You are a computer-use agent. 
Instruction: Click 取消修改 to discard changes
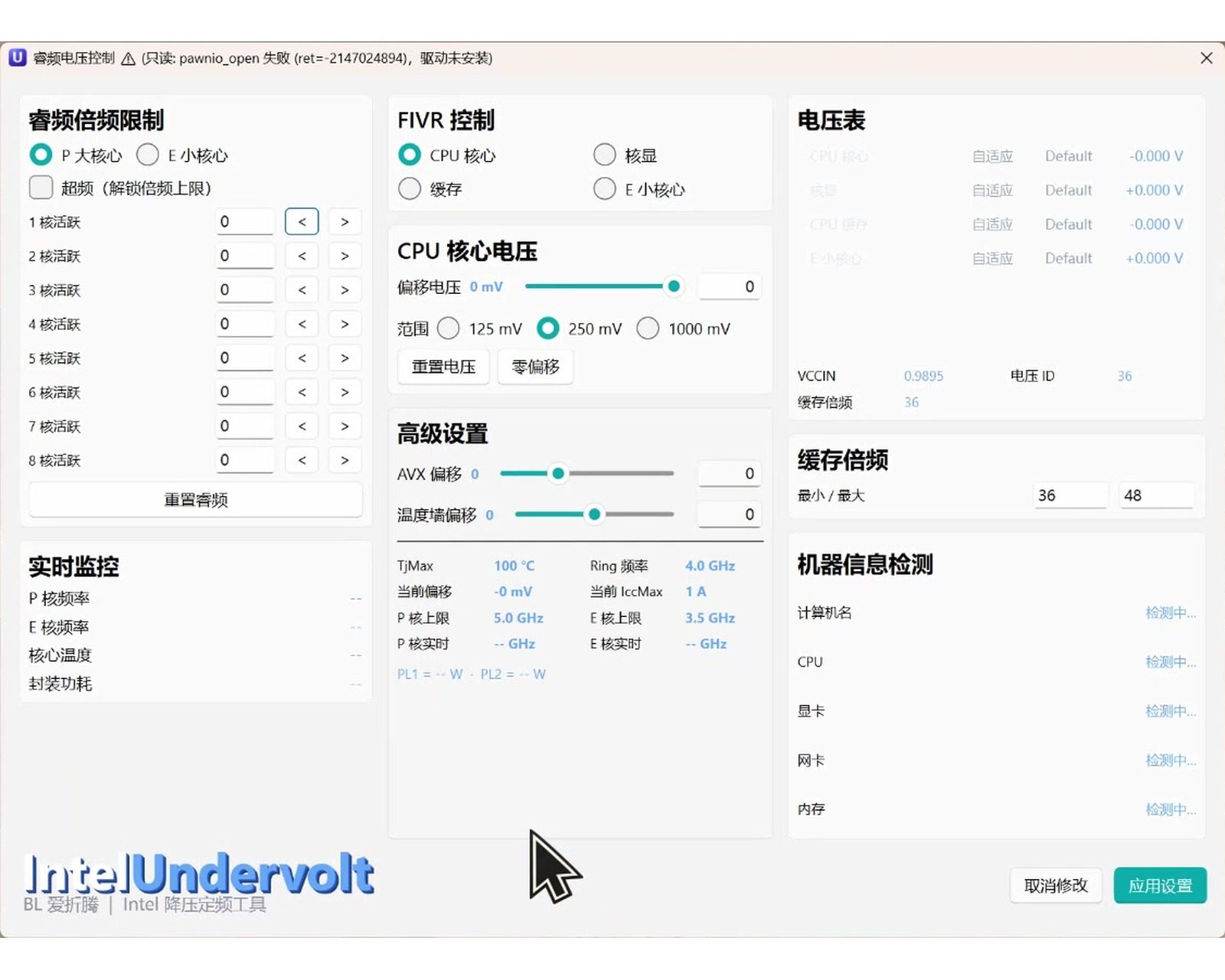click(1056, 886)
